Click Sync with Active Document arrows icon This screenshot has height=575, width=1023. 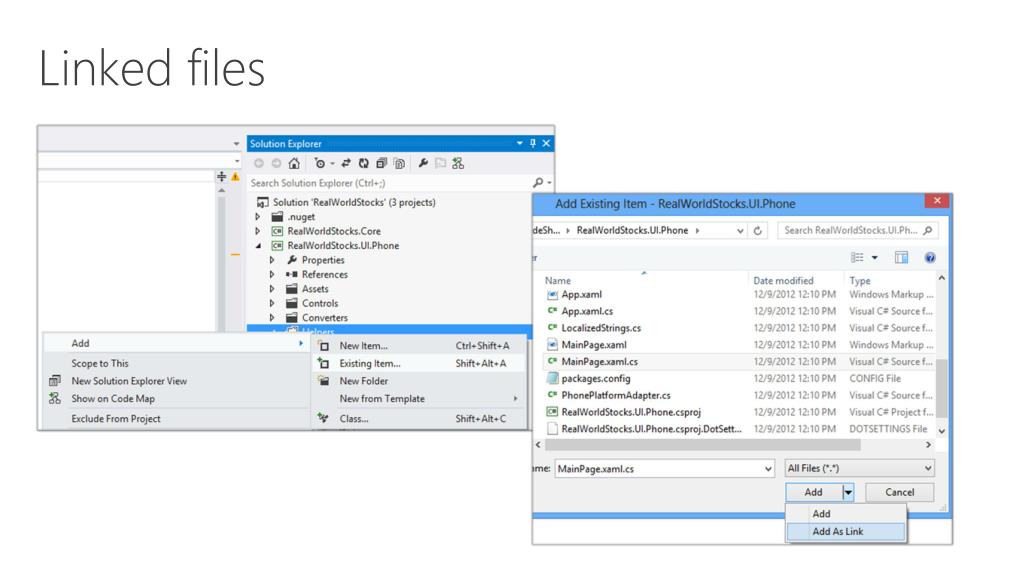[x=346, y=163]
